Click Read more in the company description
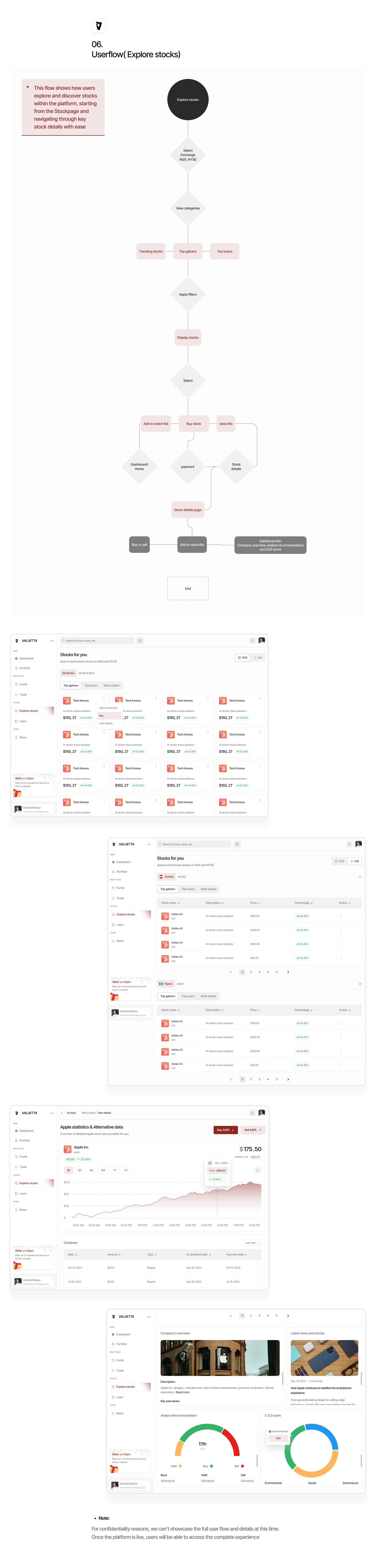376x1568 pixels. [x=183, y=1393]
